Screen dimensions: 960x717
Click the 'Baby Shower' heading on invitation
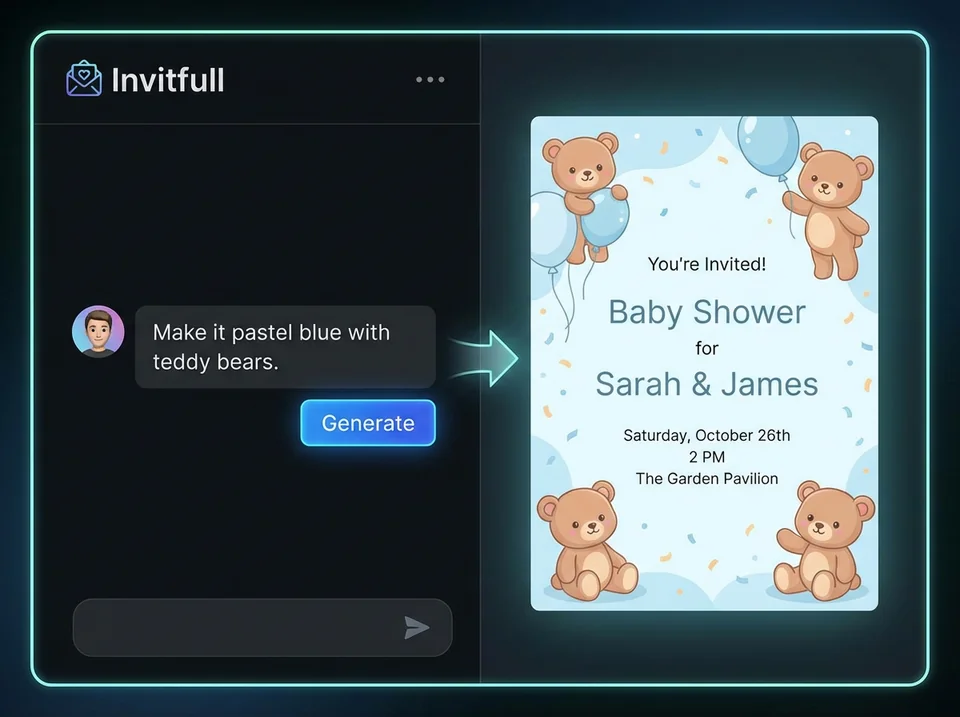click(x=707, y=312)
